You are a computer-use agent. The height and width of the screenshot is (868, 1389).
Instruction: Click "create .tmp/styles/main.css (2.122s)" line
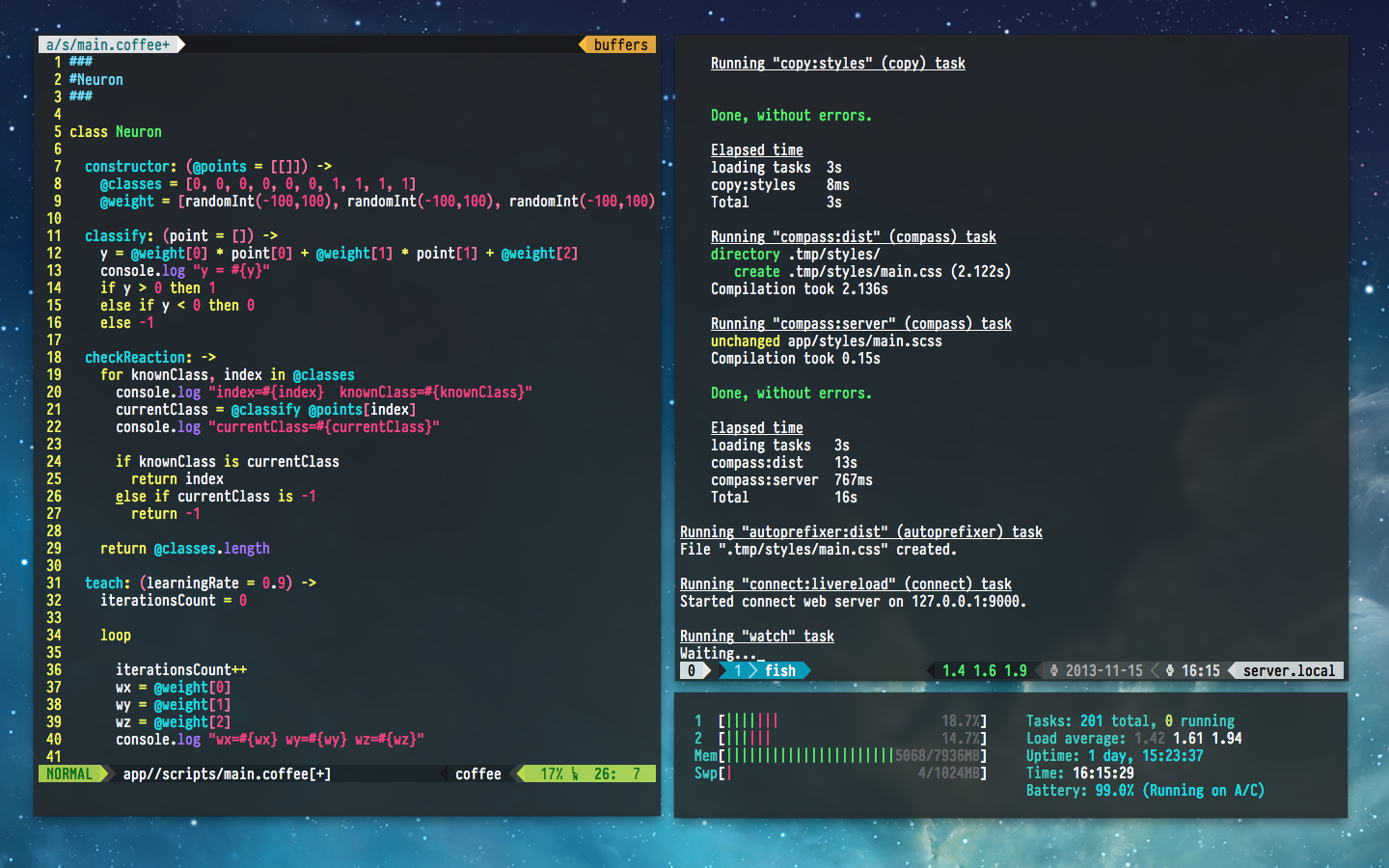pos(873,272)
